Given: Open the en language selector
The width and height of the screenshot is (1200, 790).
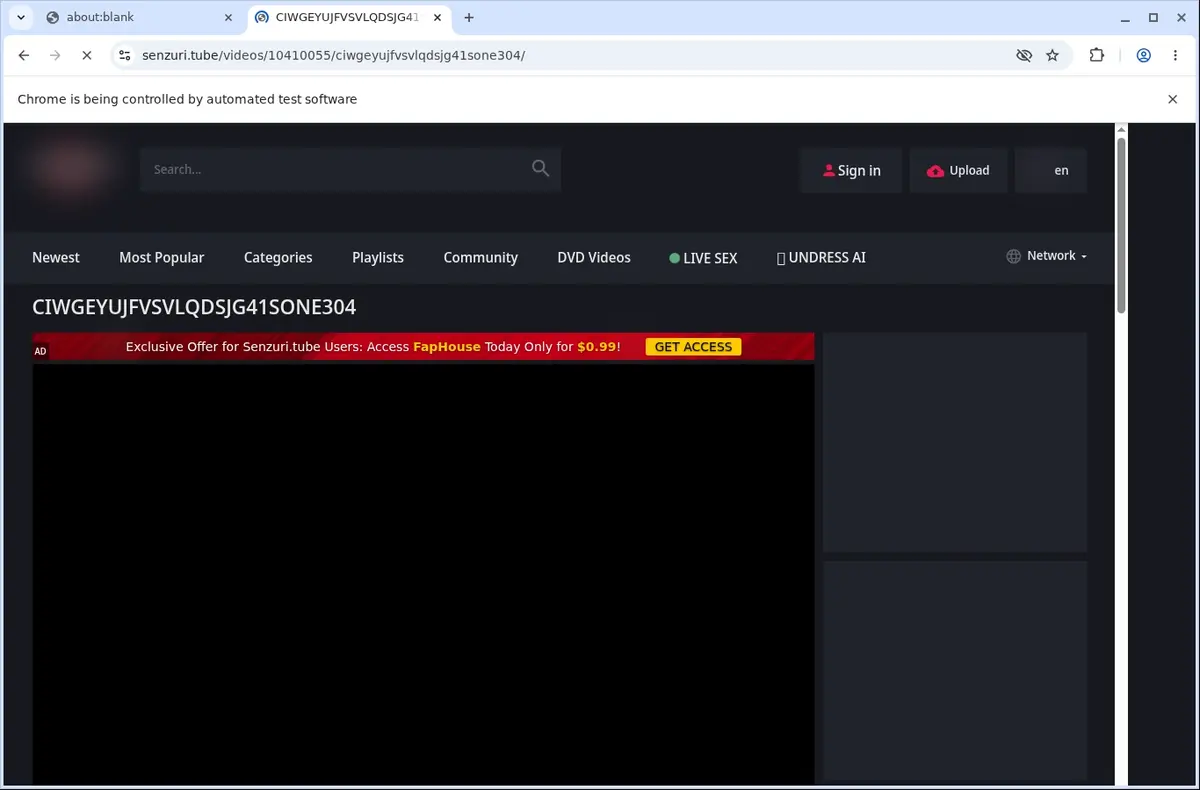Looking at the screenshot, I should pos(1051,170).
